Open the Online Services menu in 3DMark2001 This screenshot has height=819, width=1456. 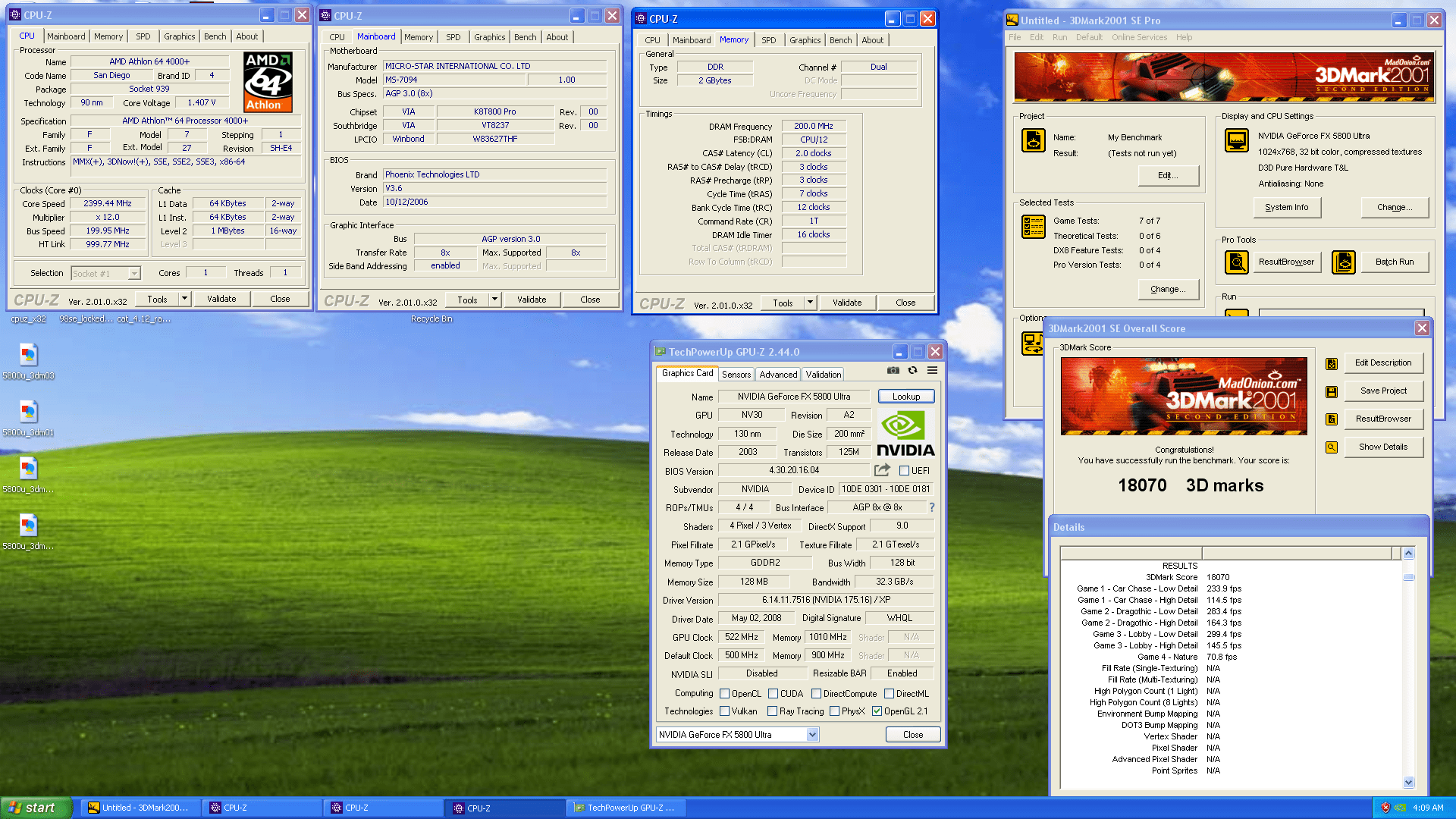(x=1139, y=37)
